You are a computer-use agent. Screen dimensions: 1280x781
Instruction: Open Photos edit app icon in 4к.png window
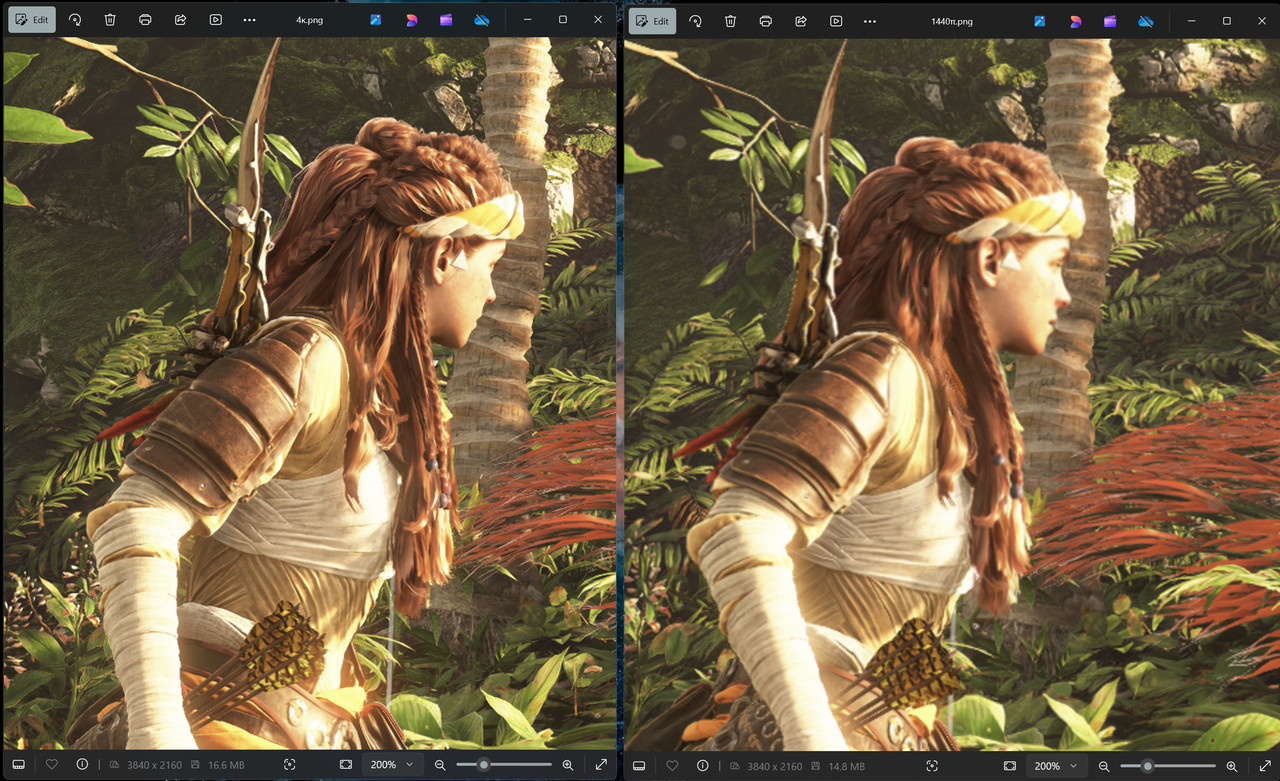376,20
